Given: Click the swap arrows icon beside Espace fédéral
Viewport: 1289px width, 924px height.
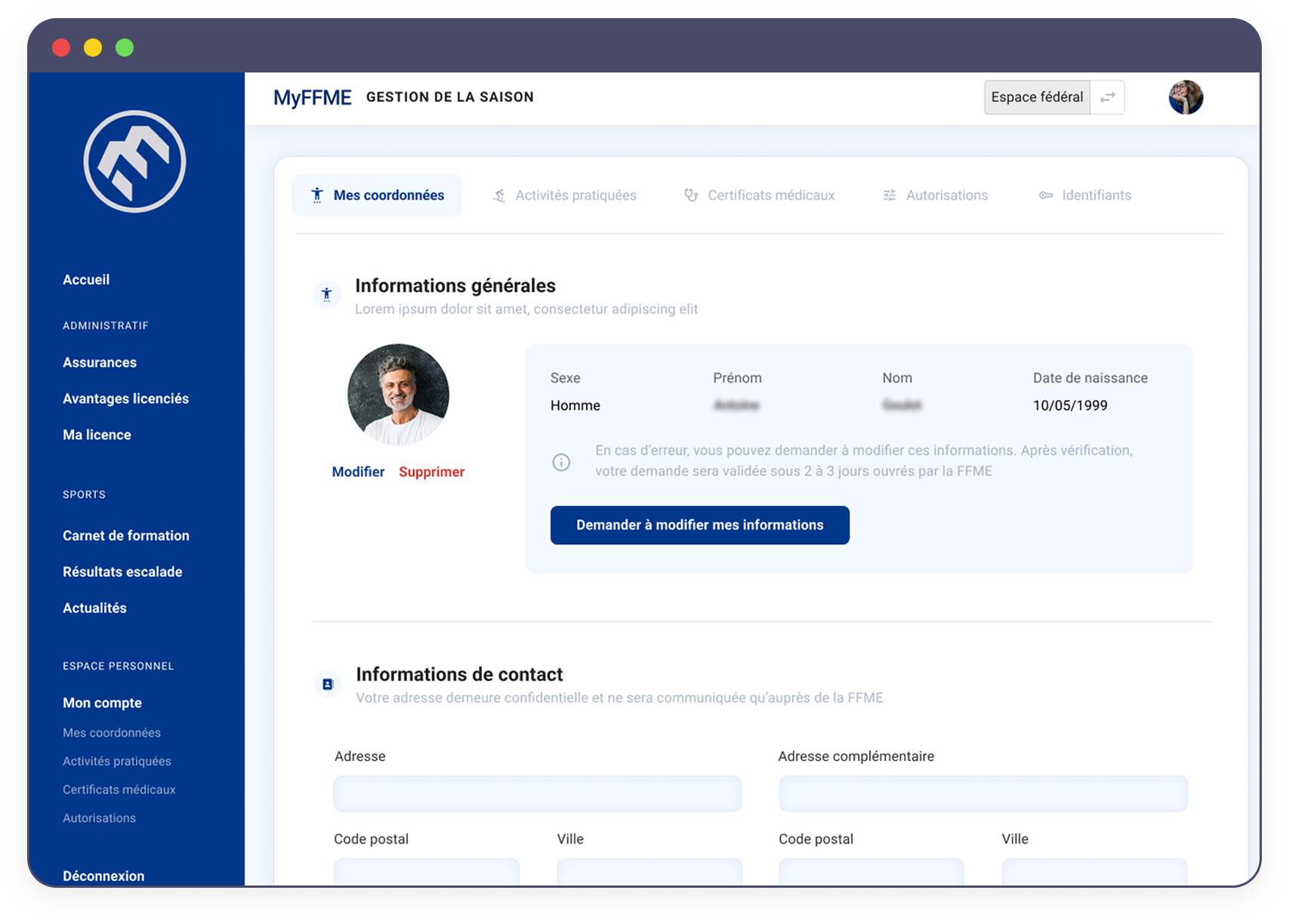Looking at the screenshot, I should [1107, 97].
